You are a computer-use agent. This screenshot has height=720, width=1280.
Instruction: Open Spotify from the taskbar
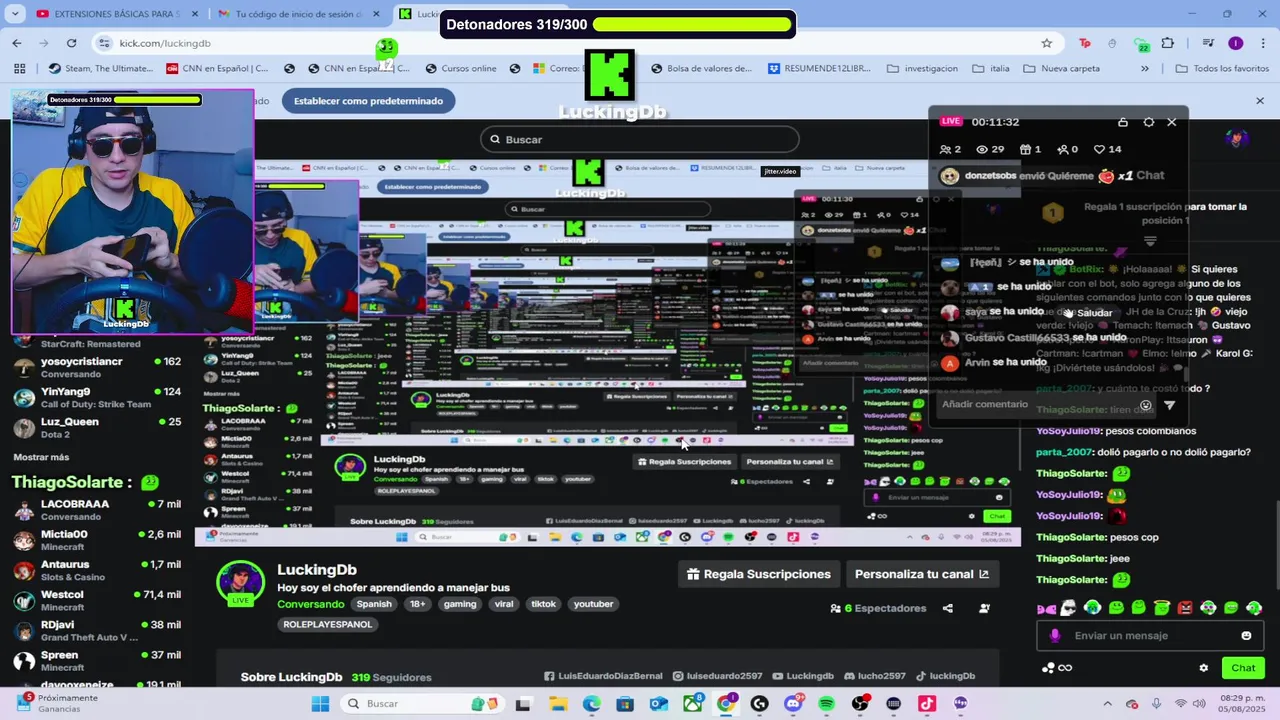[827, 704]
